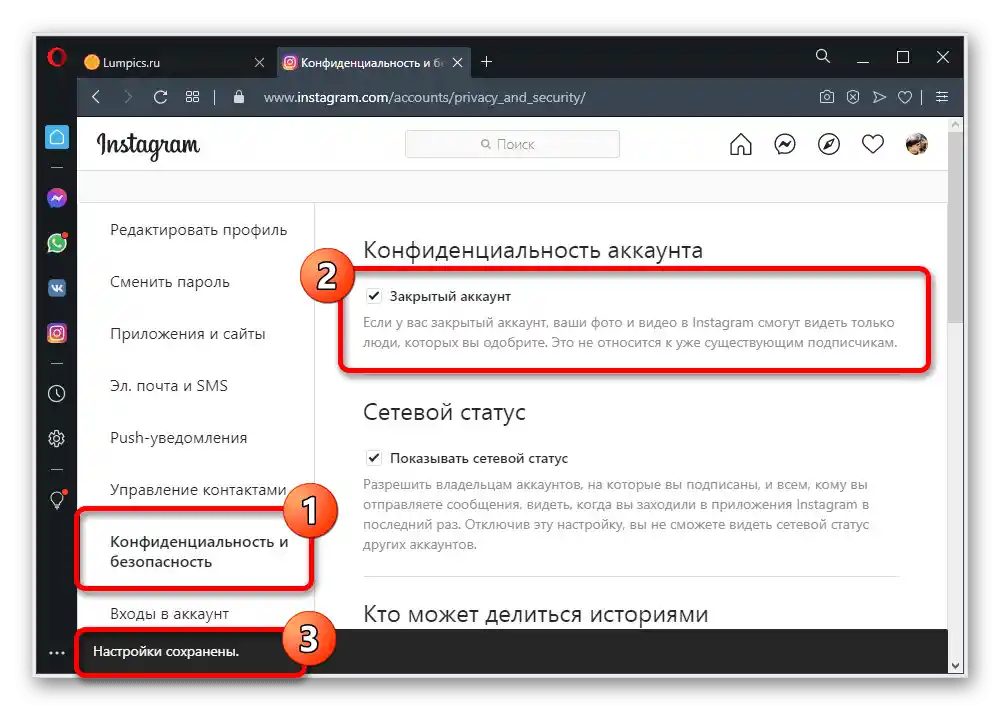
Task: Open Opera sidebar home icon
Action: [57, 137]
